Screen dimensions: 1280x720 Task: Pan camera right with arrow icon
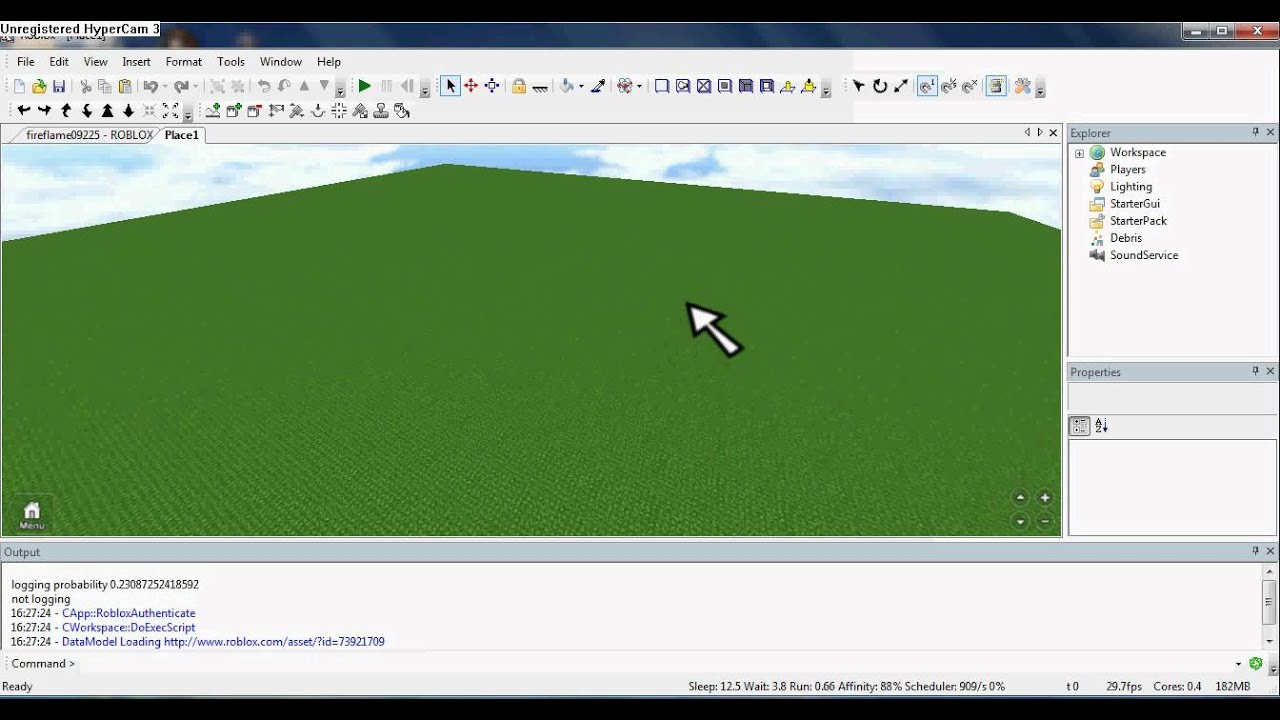point(44,110)
